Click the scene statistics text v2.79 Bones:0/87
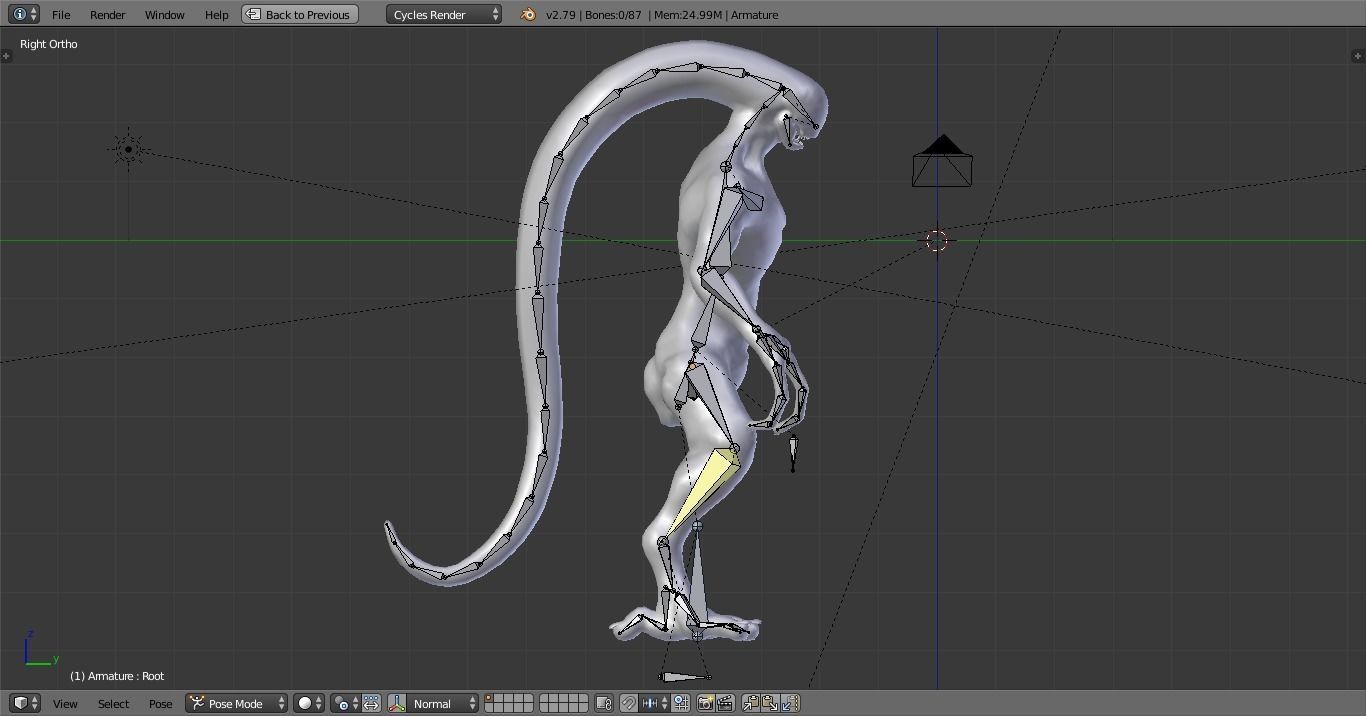Screen dimensions: 1366x716 click(593, 15)
